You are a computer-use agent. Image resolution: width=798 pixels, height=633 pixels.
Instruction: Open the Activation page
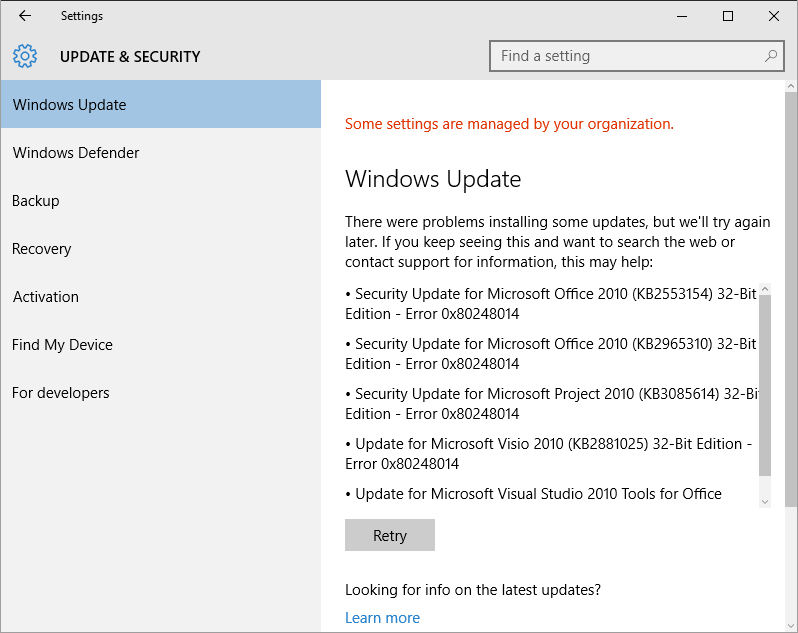tap(161, 297)
